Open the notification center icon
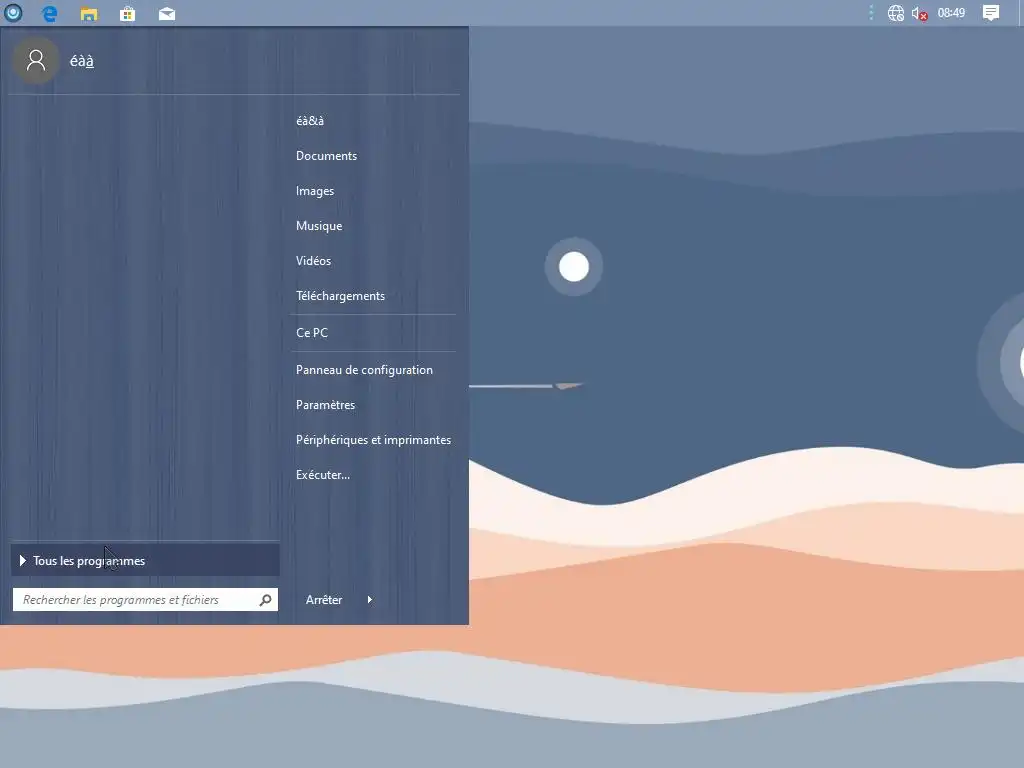The image size is (1024, 768). pos(991,13)
